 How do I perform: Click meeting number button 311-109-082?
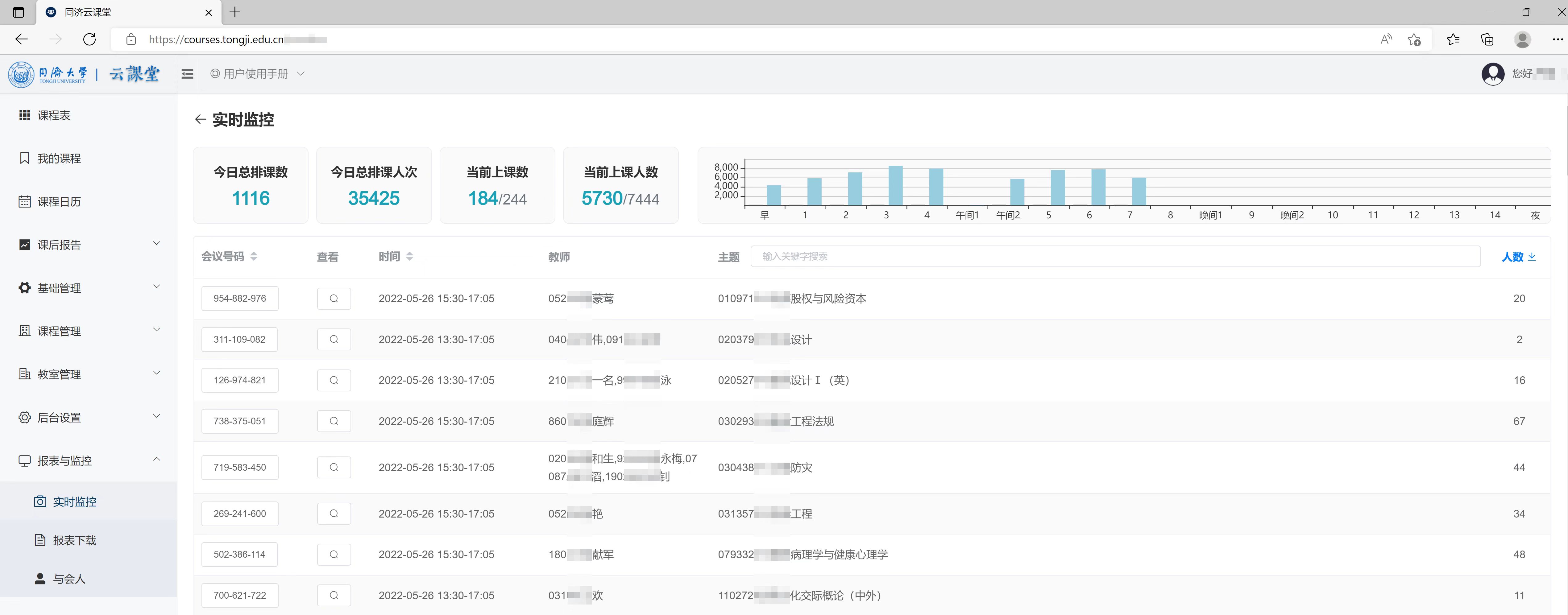tap(239, 340)
